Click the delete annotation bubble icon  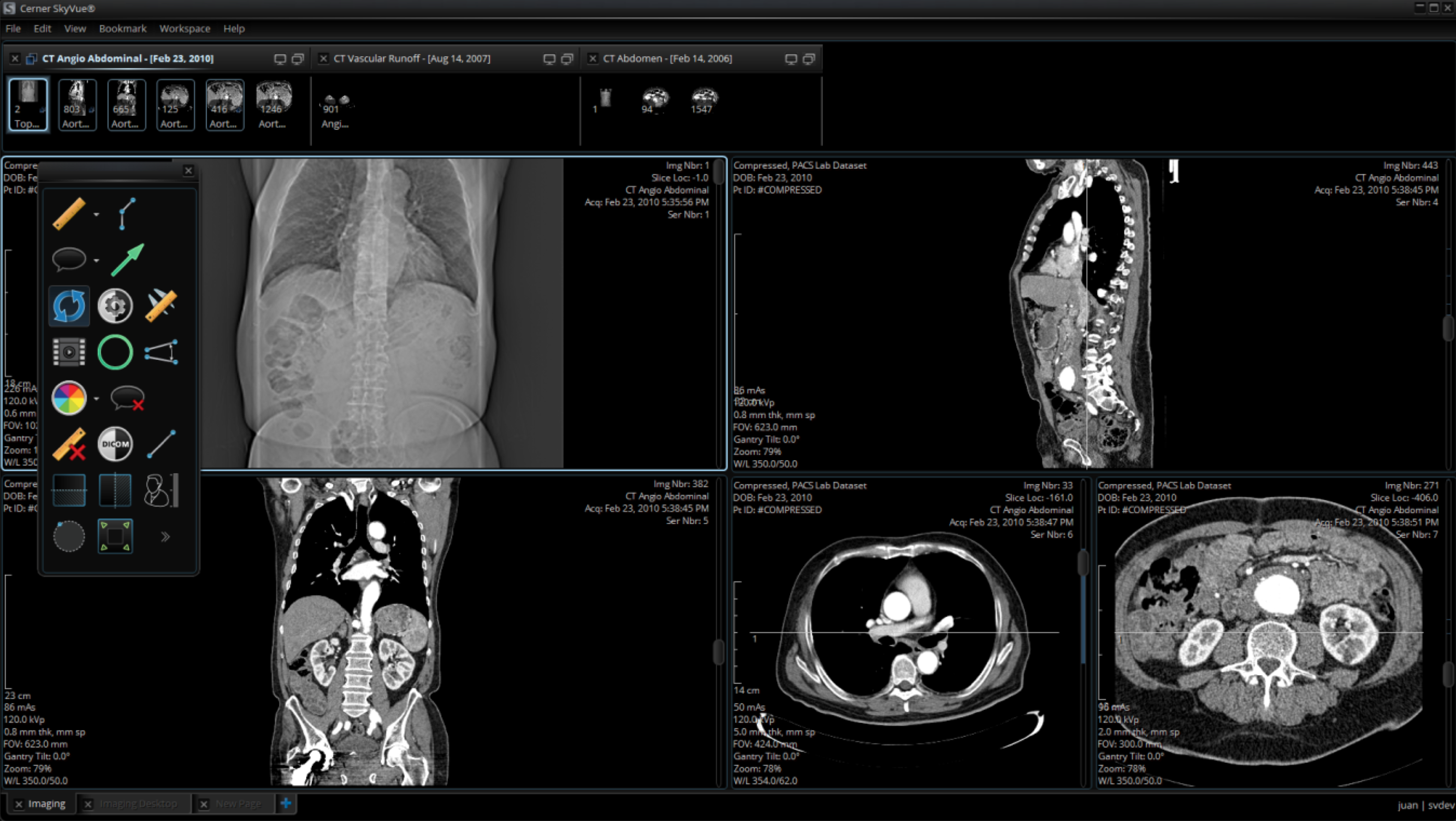coord(128,398)
